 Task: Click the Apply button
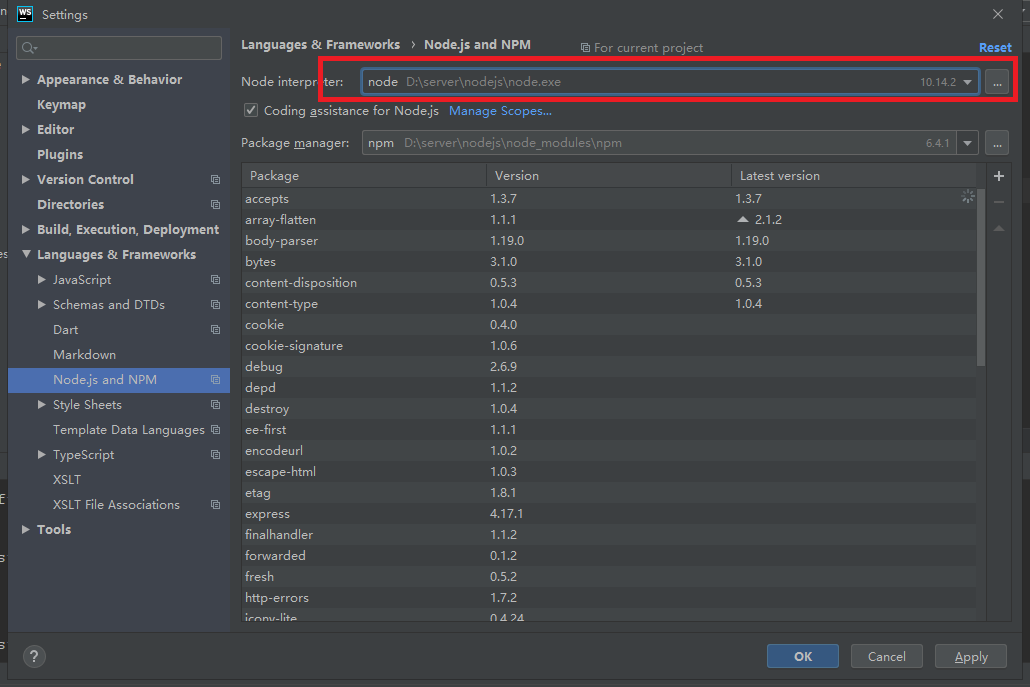coord(971,656)
